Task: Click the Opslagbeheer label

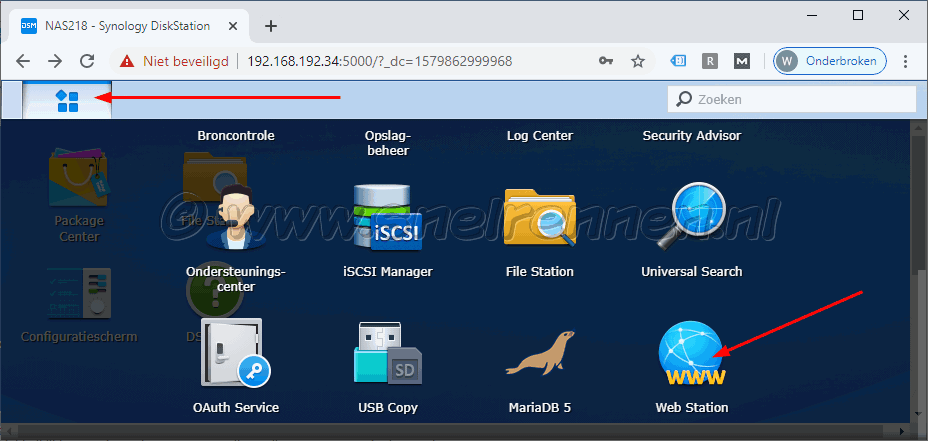Action: click(388, 143)
